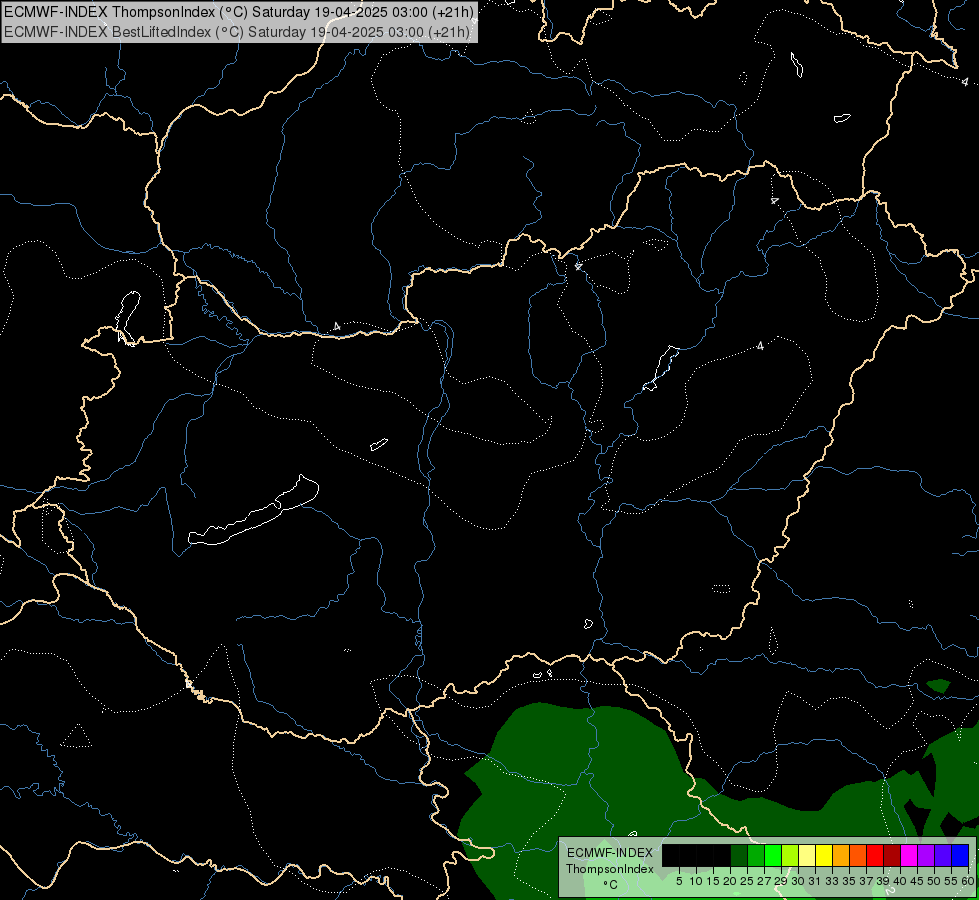Viewport: 979px width, 900px height.
Task: Click the orange 33–35 legend swatch
Action: click(841, 855)
